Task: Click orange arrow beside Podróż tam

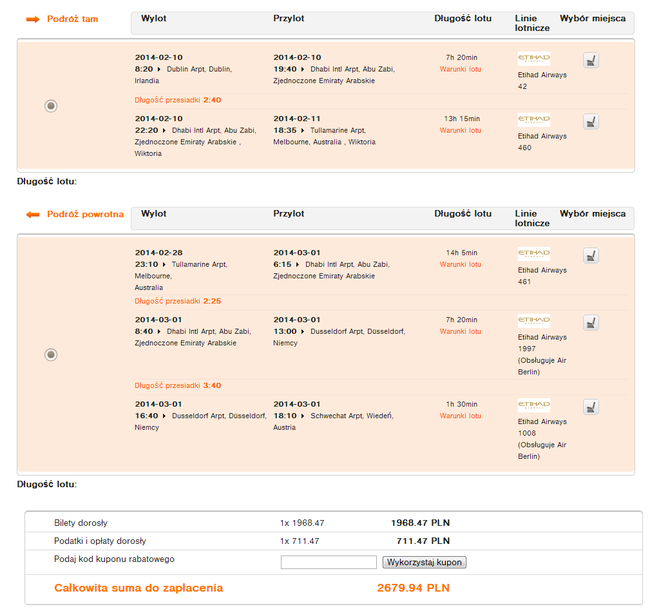Action: coord(33,19)
